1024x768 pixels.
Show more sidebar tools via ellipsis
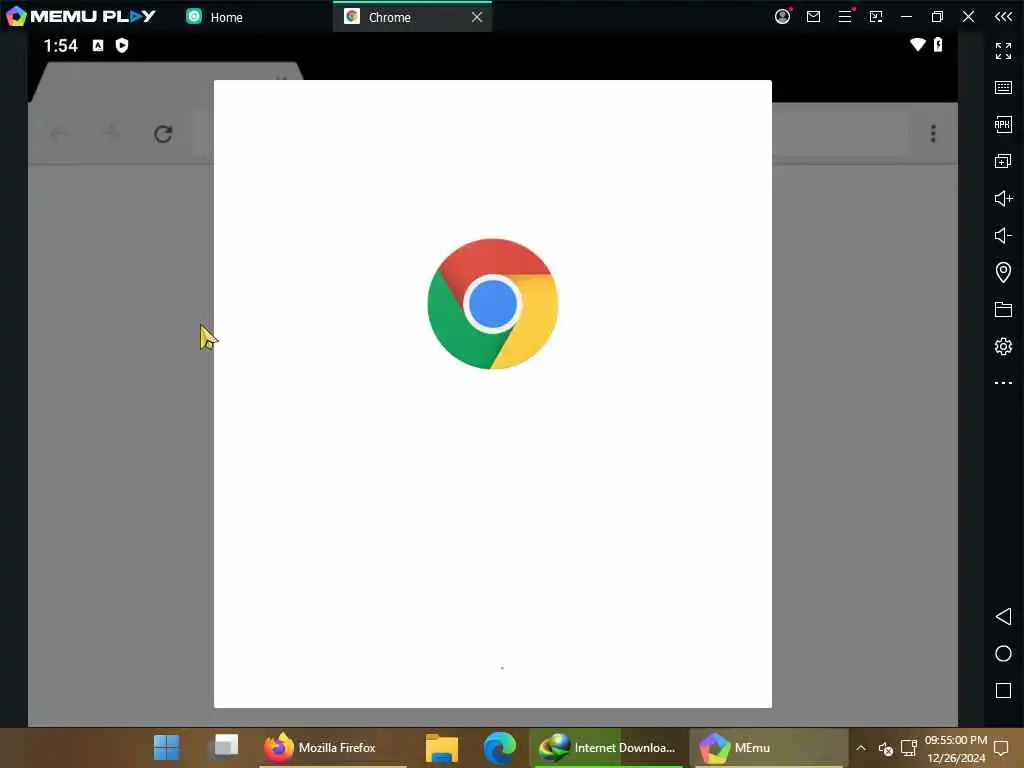click(x=1003, y=383)
